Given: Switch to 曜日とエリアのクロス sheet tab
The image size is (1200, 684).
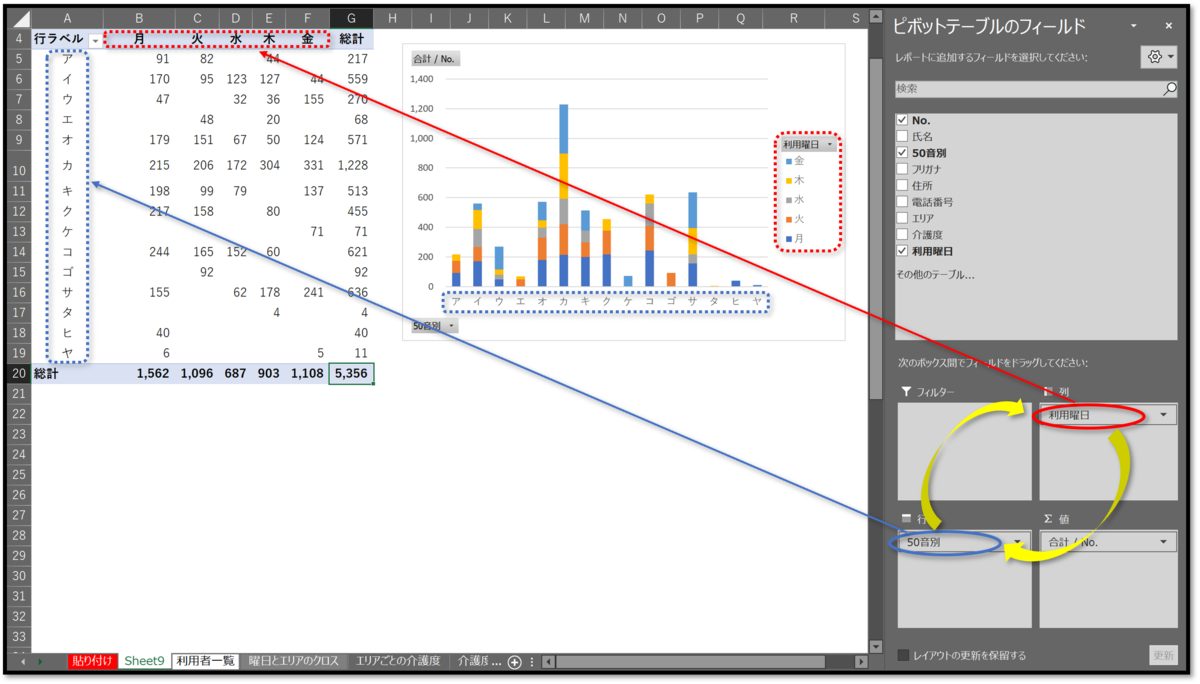Looking at the screenshot, I should click(294, 661).
